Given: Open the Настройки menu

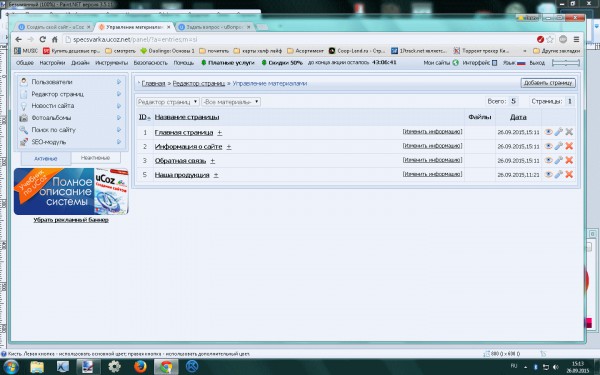Looking at the screenshot, I should click(52, 62).
